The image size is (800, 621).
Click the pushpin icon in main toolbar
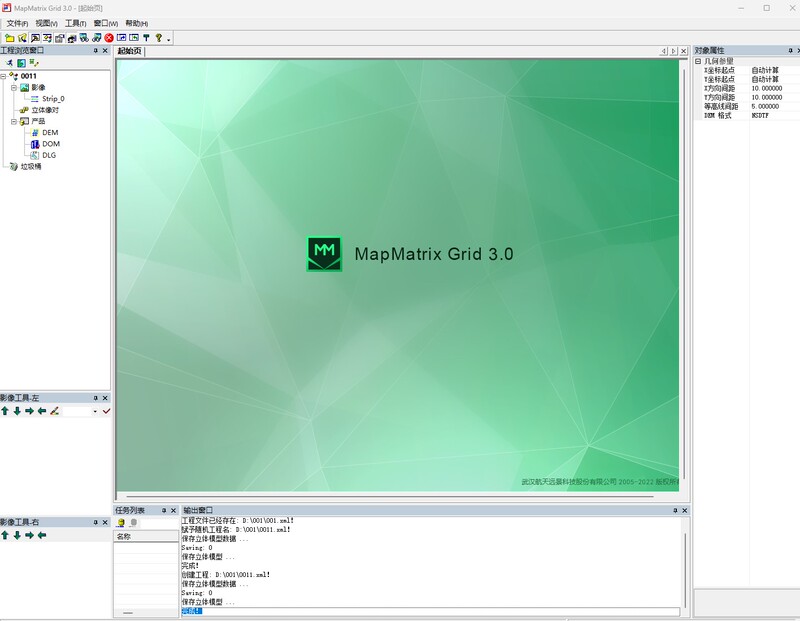click(x=146, y=38)
